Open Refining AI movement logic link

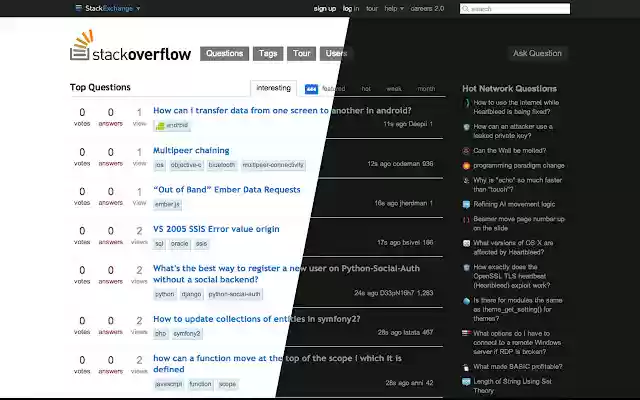point(514,204)
